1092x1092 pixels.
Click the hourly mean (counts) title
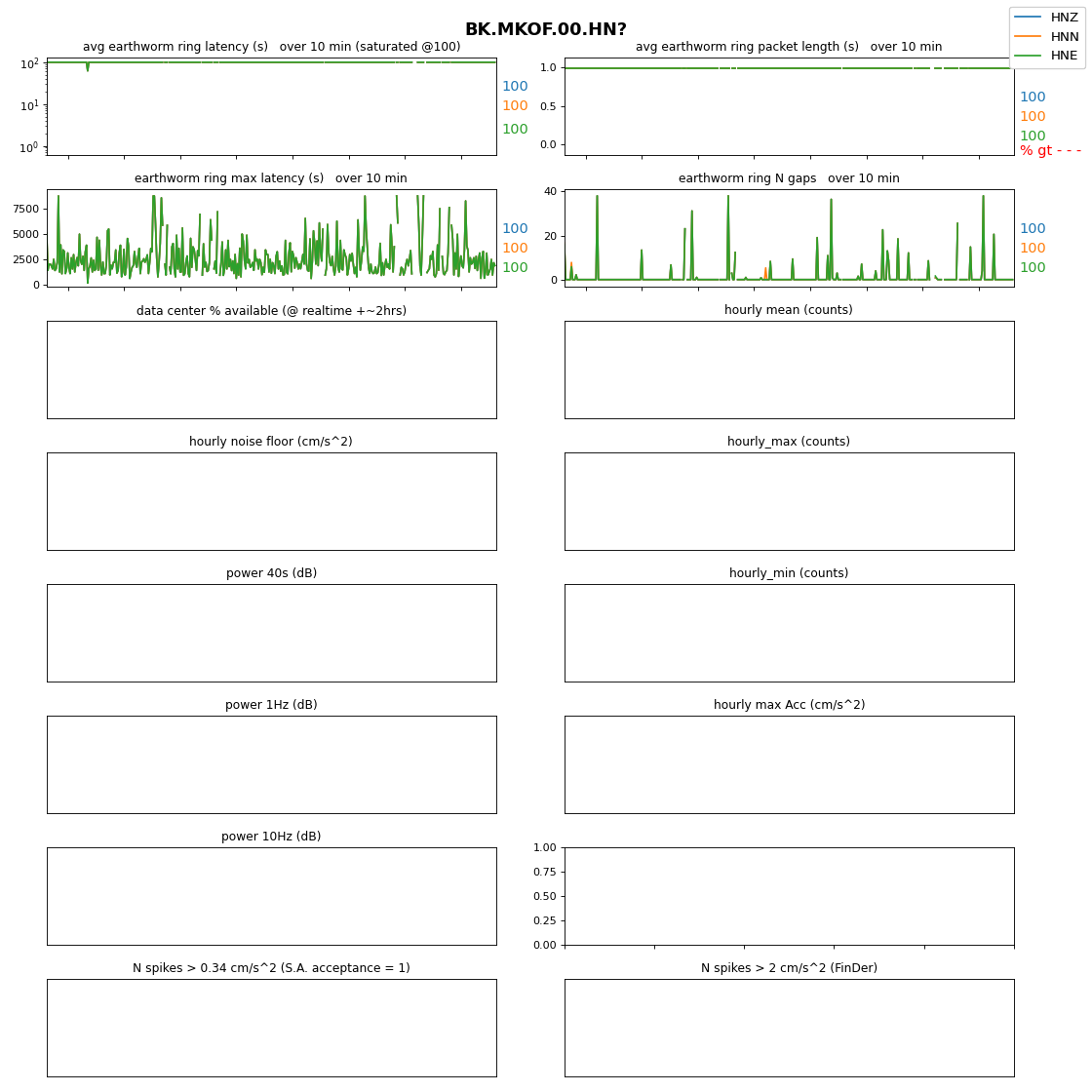click(x=789, y=310)
